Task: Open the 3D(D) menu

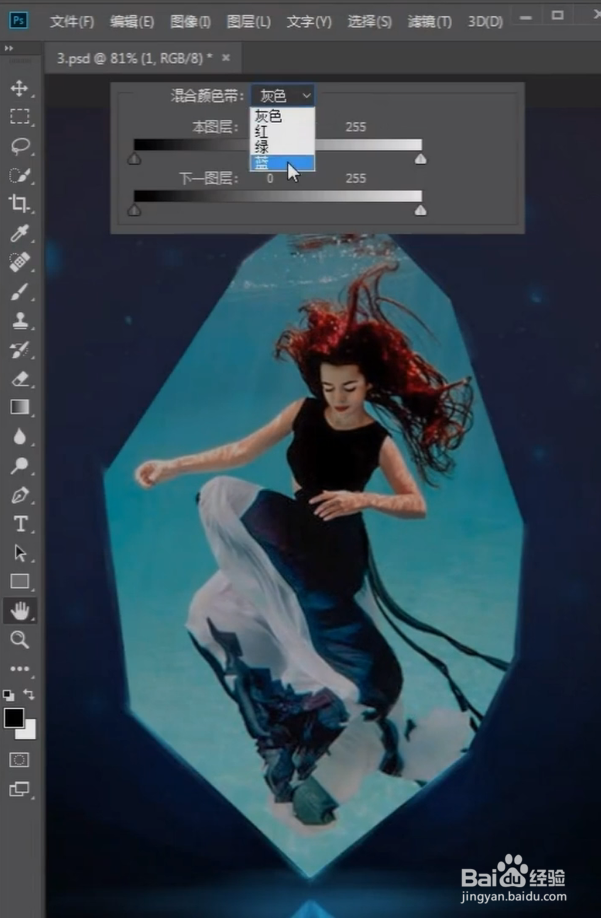Action: point(485,22)
